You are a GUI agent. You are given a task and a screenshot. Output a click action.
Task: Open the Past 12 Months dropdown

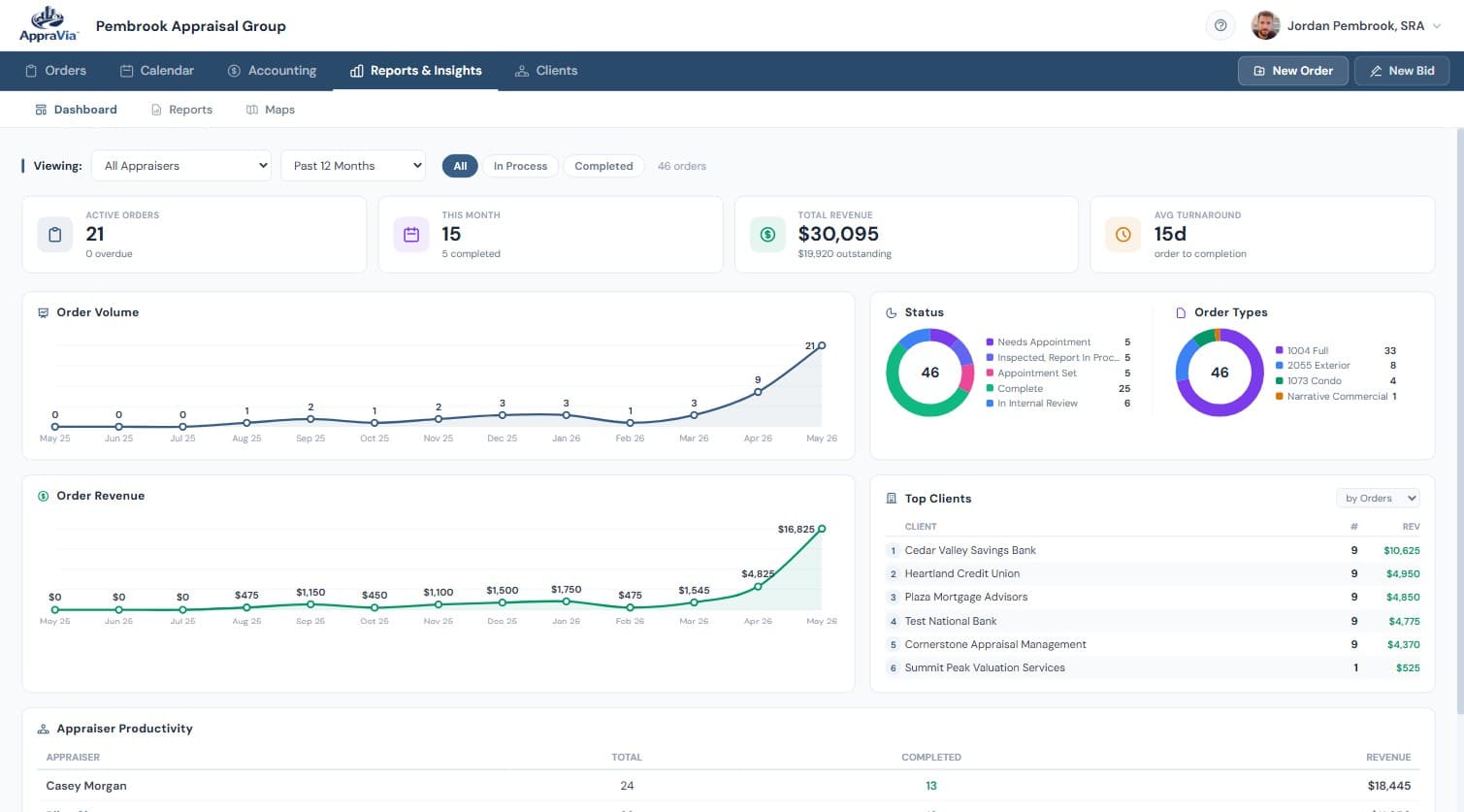353,166
